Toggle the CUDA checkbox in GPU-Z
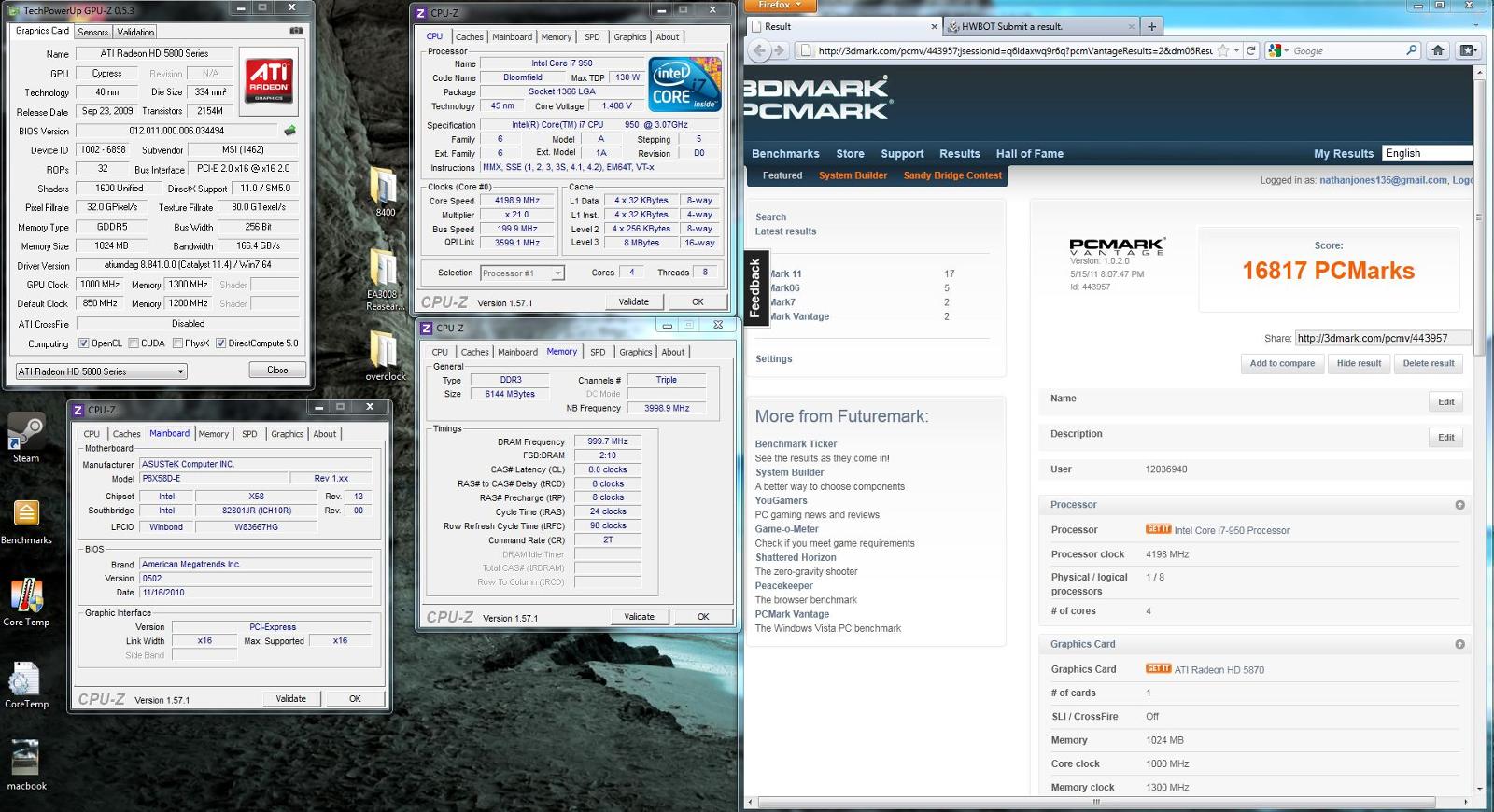The height and width of the screenshot is (812, 1494). [x=134, y=343]
